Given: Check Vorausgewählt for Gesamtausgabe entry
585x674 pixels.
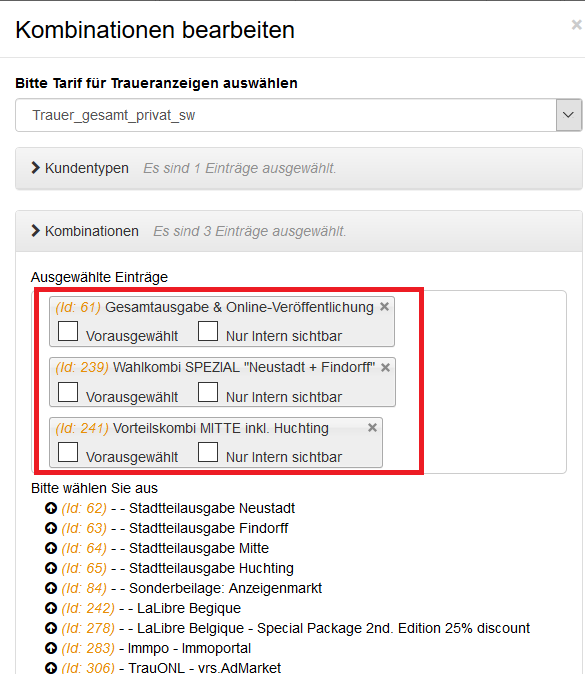Looking at the screenshot, I should [68, 331].
